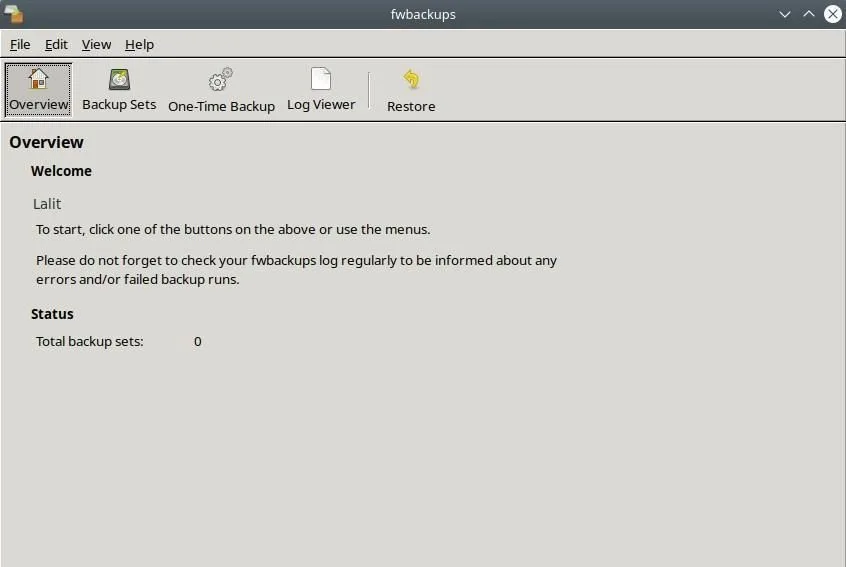846x567 pixels.
Task: Click the Overview house icon
Action: pos(38,80)
